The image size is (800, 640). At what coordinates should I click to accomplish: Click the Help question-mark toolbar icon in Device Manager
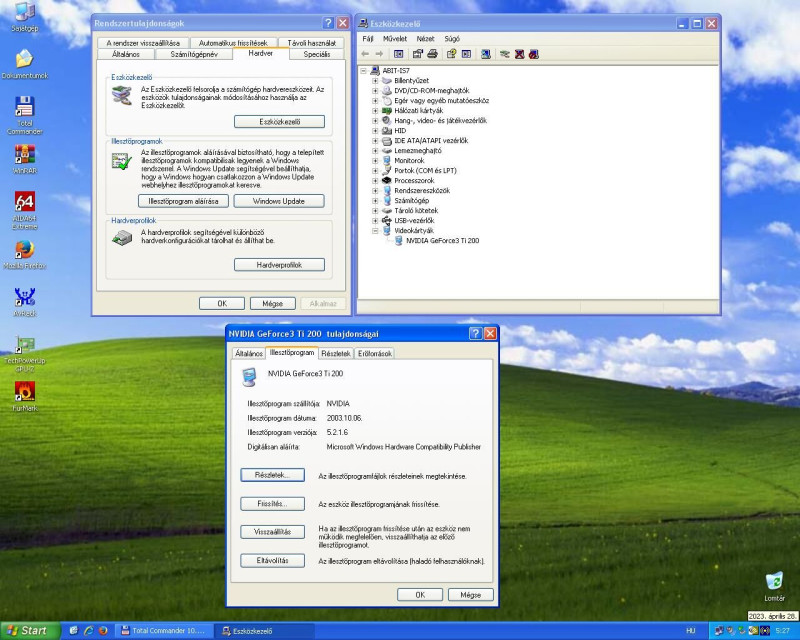click(451, 54)
